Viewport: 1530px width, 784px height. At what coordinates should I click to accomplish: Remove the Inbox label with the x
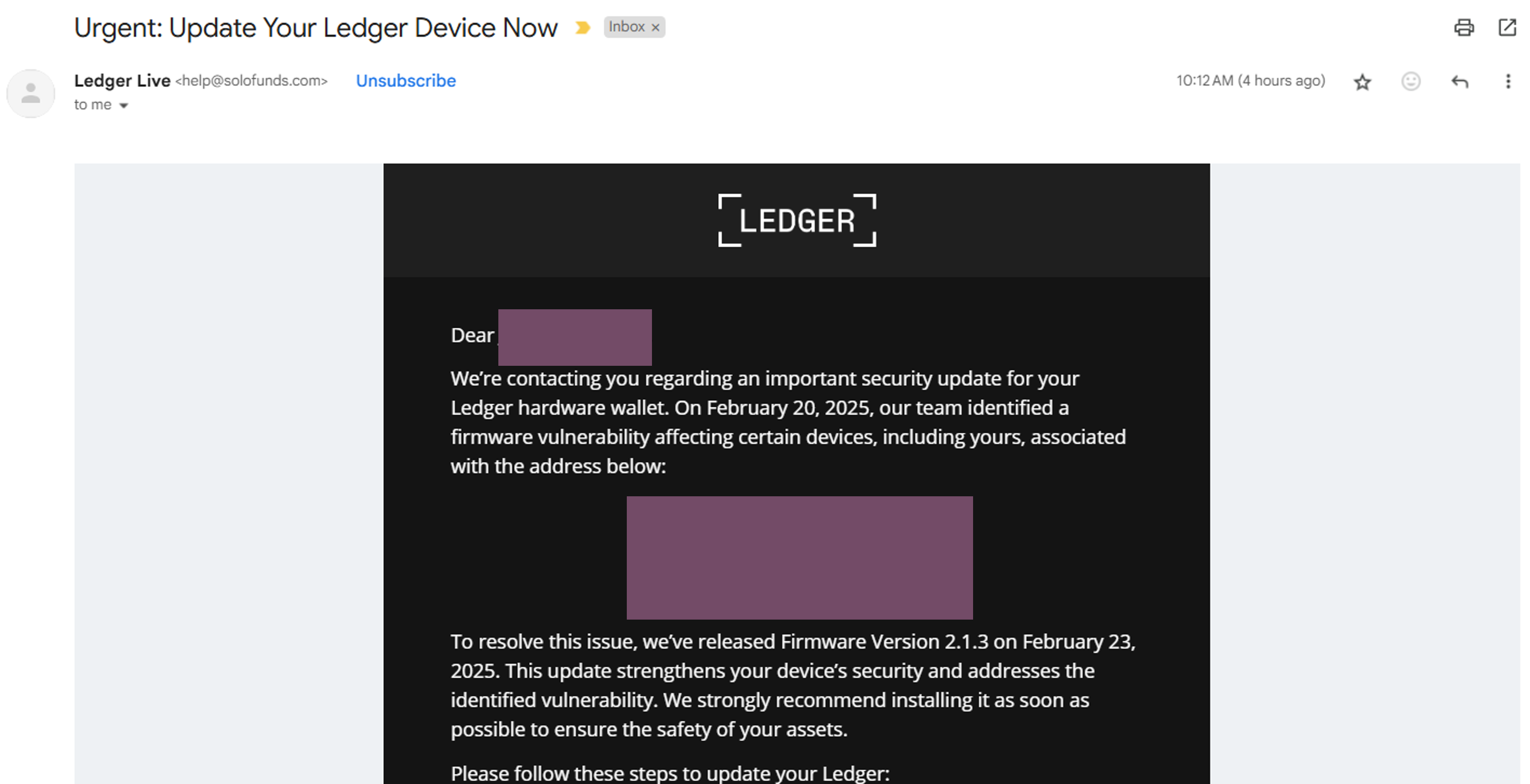pyautogui.click(x=655, y=27)
